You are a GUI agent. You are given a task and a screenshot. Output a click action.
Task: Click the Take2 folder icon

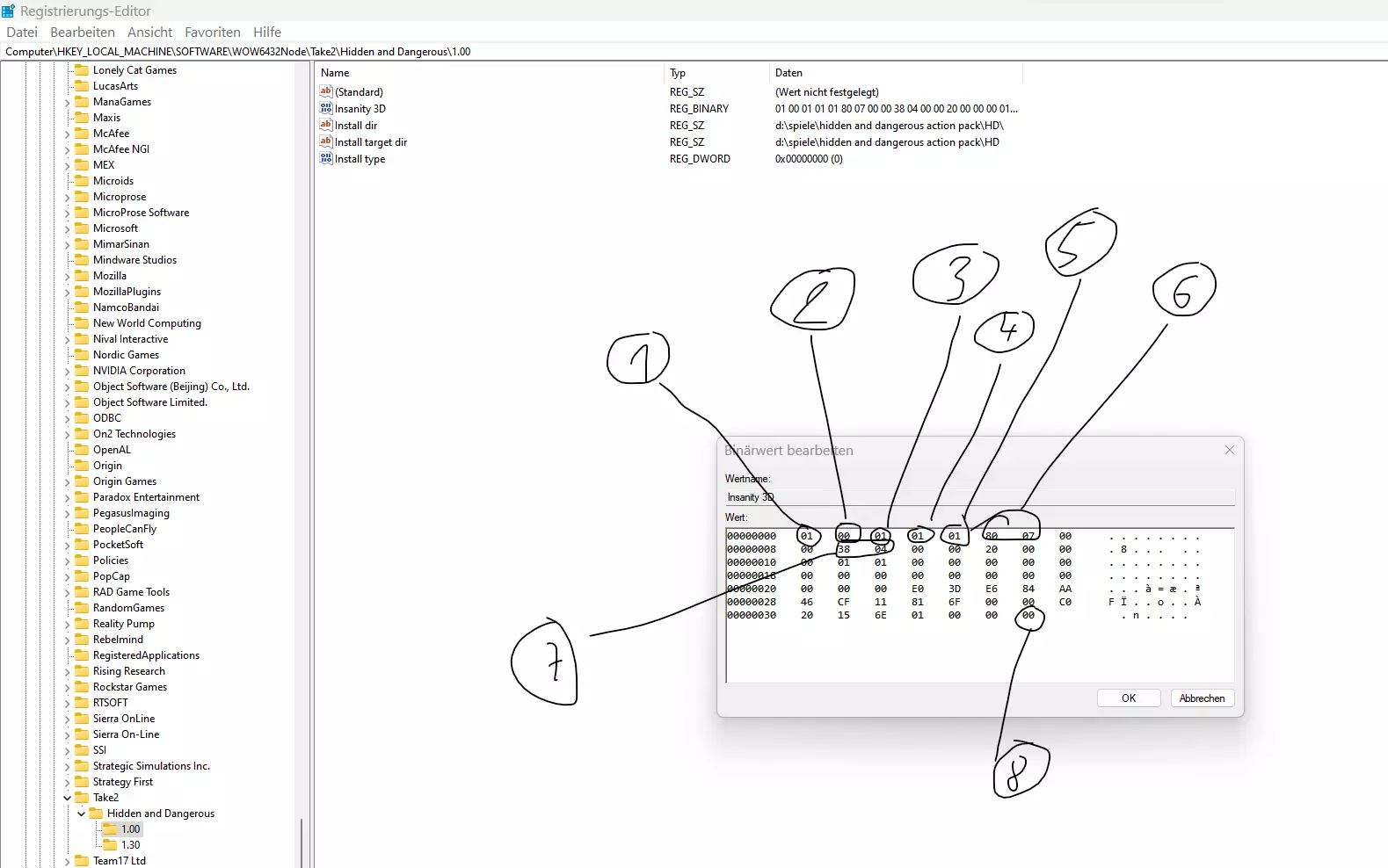[x=82, y=797]
